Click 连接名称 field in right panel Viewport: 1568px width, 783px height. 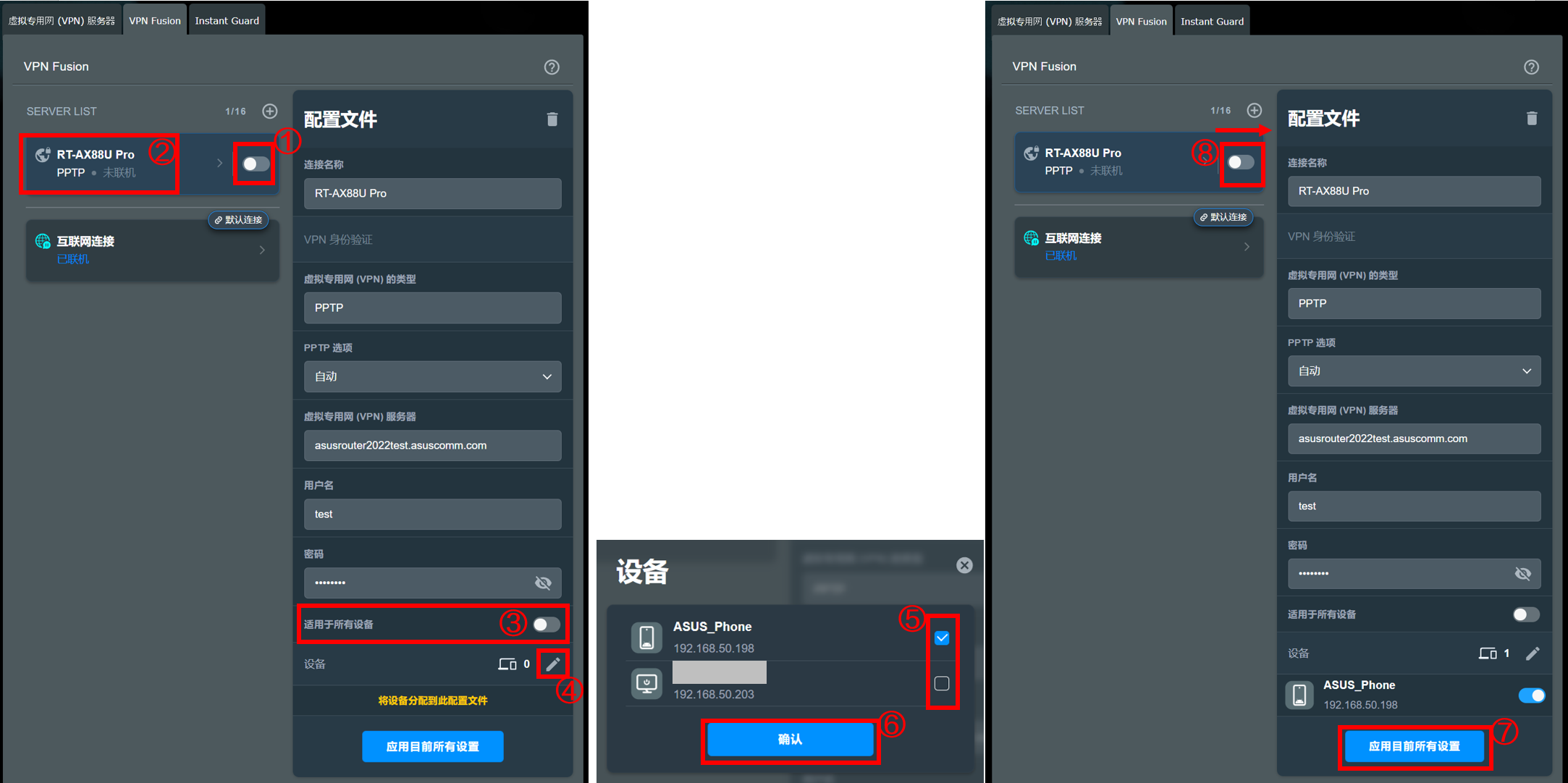pyautogui.click(x=1414, y=191)
